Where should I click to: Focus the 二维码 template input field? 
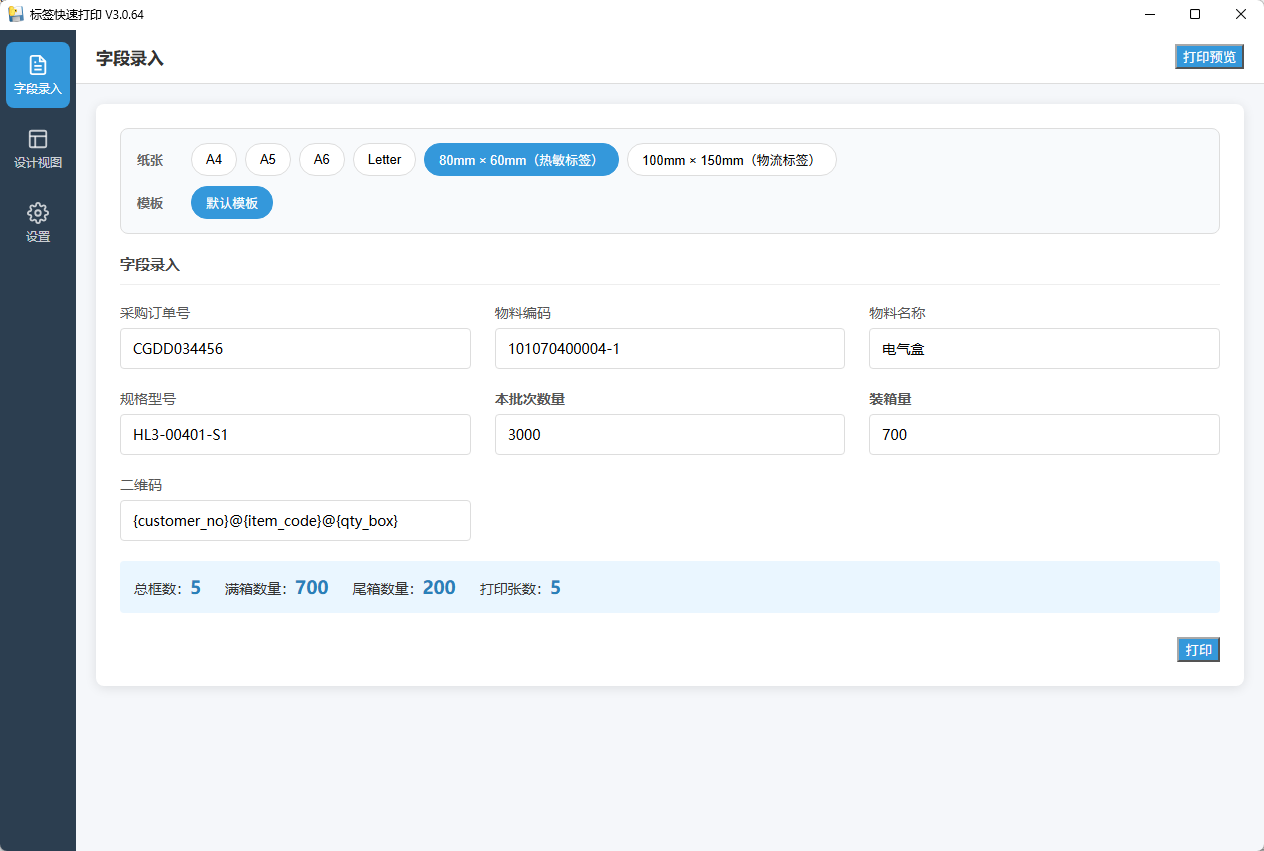pos(295,521)
